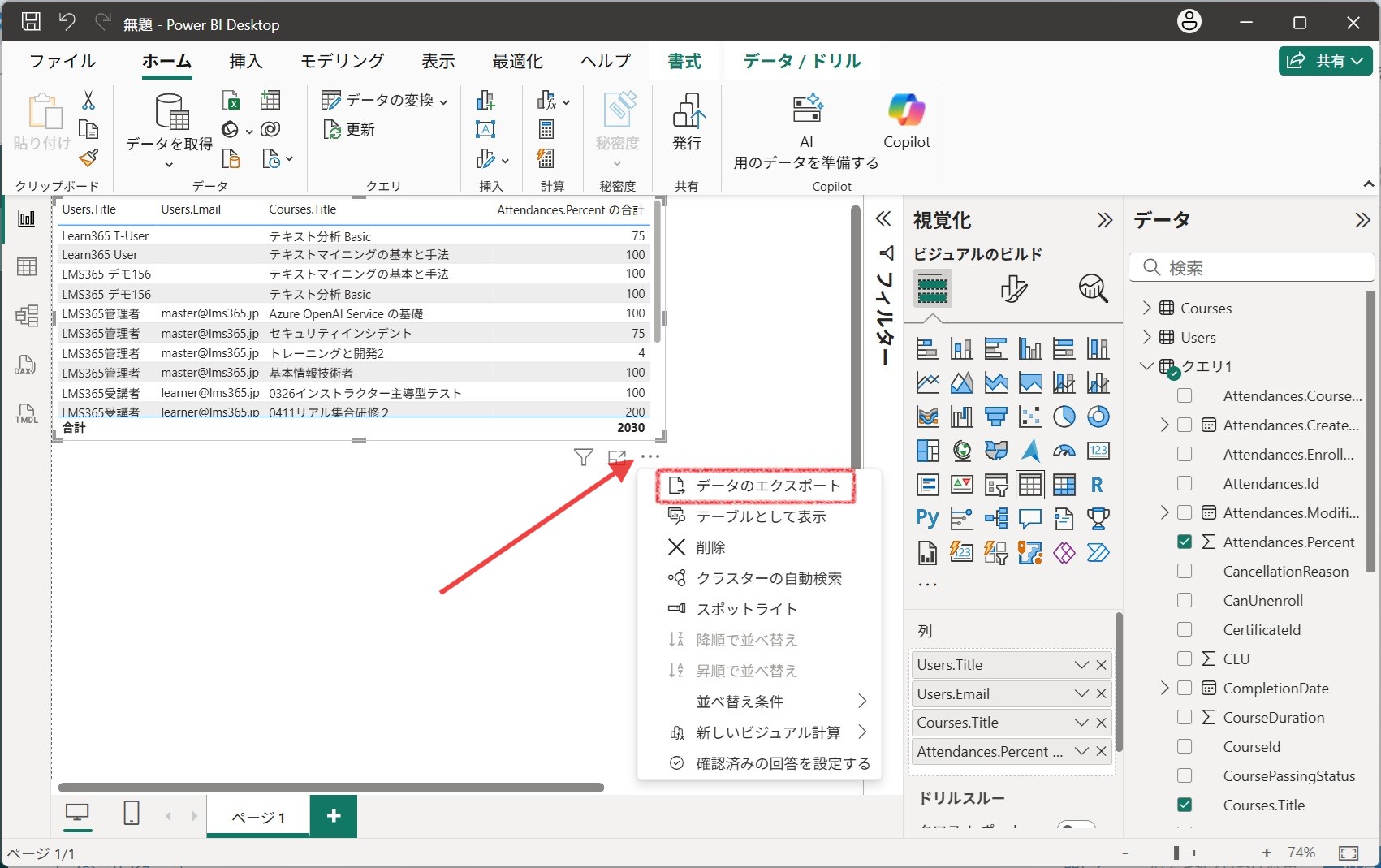1381x868 pixels.
Task: Switch to the モデリング ribbon tab
Action: (x=341, y=61)
